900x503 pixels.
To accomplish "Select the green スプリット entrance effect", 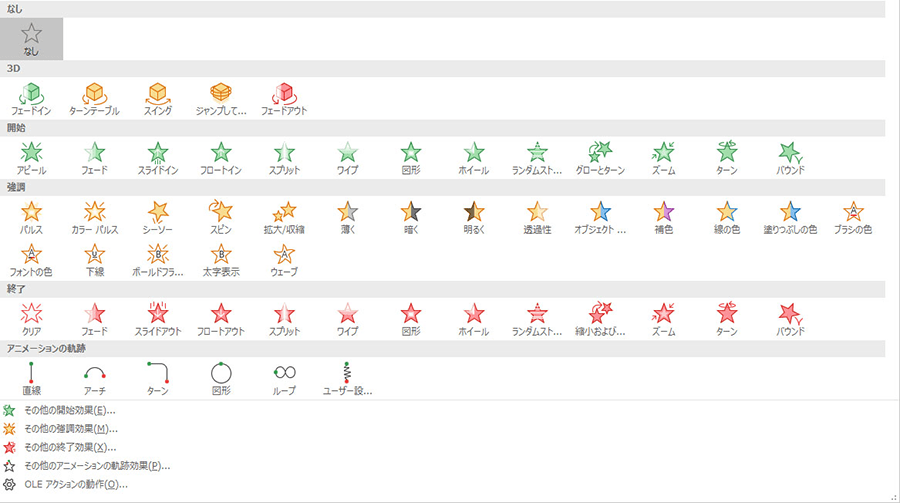I will [284, 158].
